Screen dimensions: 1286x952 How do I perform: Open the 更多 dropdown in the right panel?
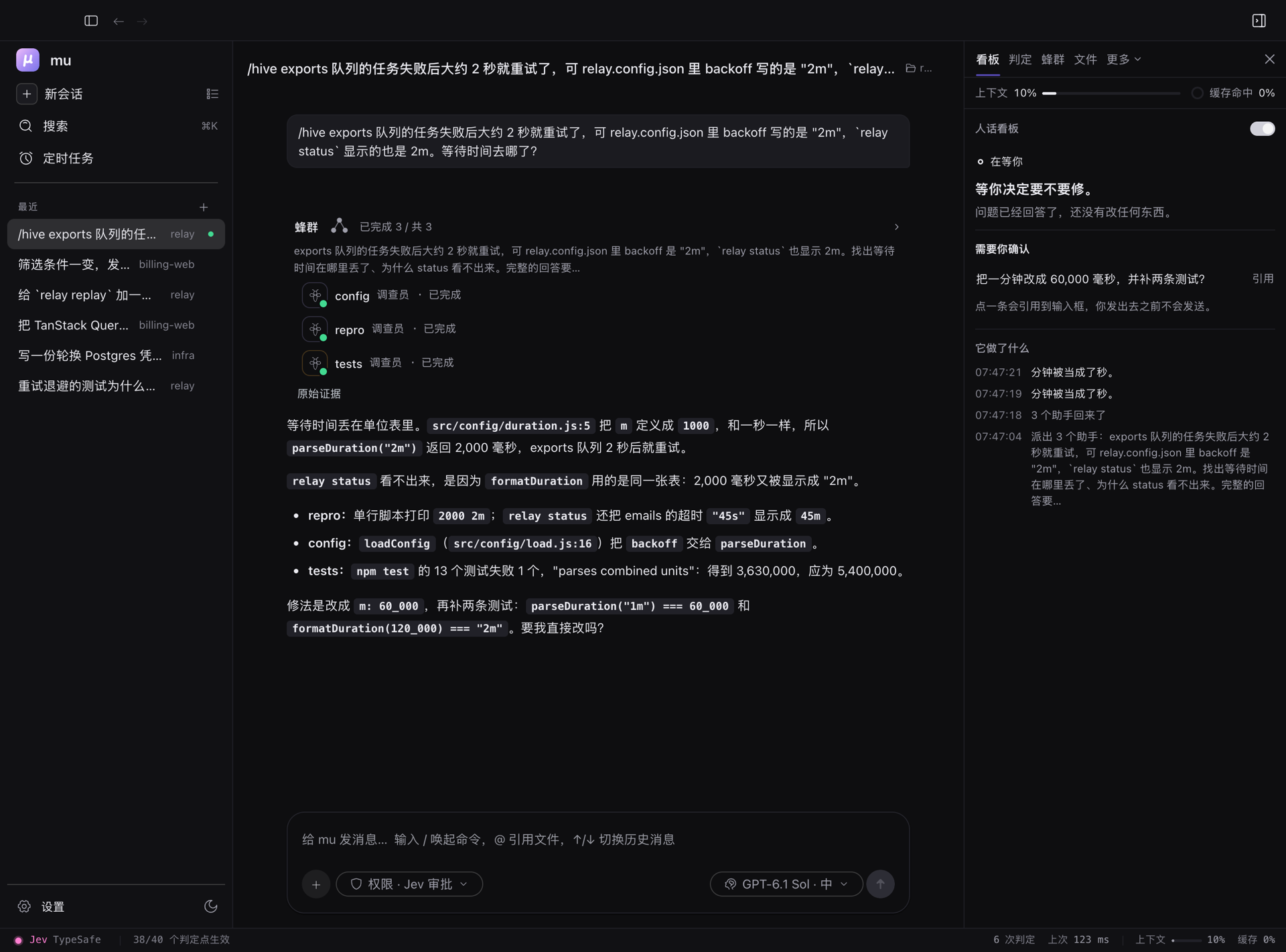point(1124,60)
